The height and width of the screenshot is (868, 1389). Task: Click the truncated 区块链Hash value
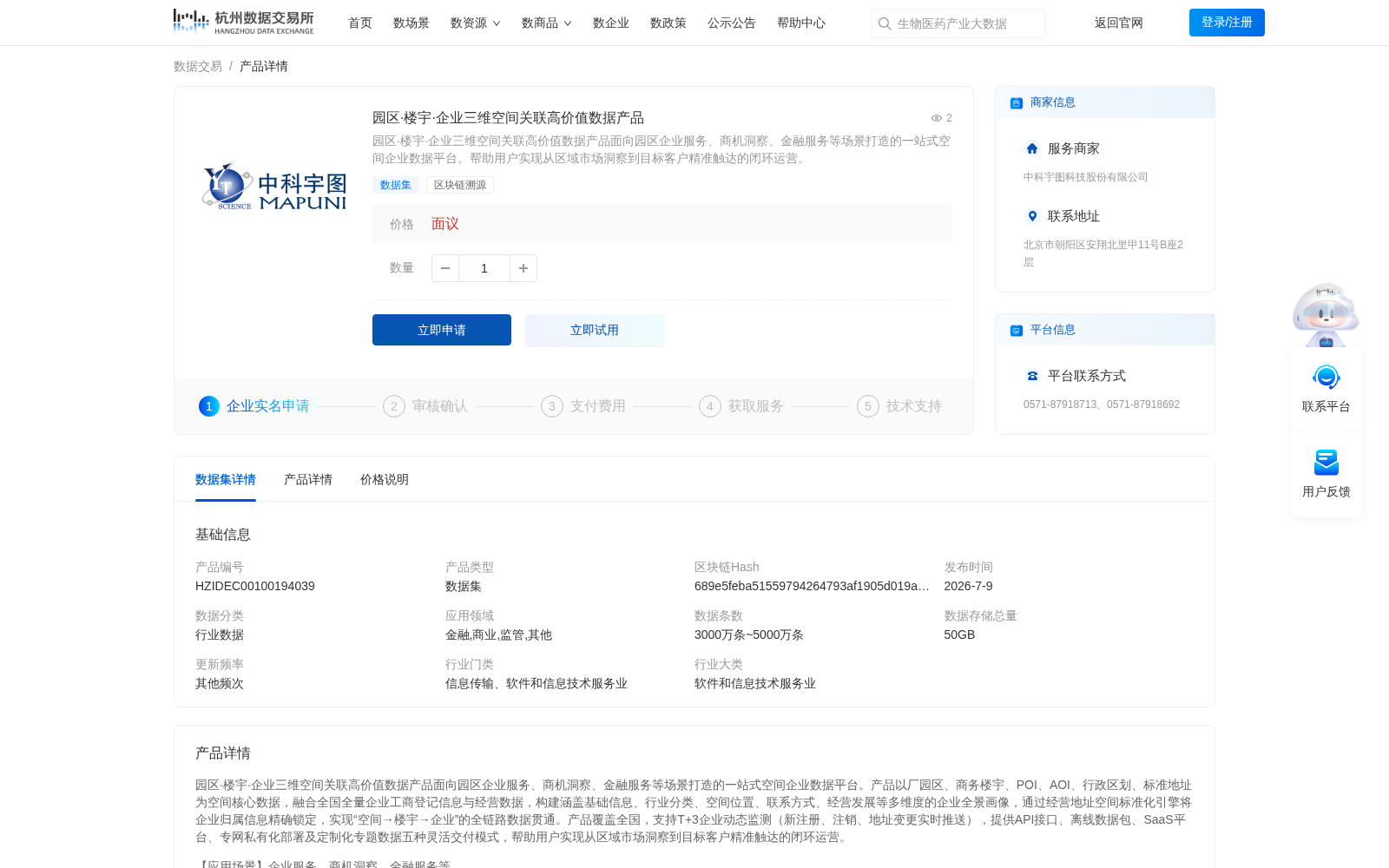pos(812,586)
